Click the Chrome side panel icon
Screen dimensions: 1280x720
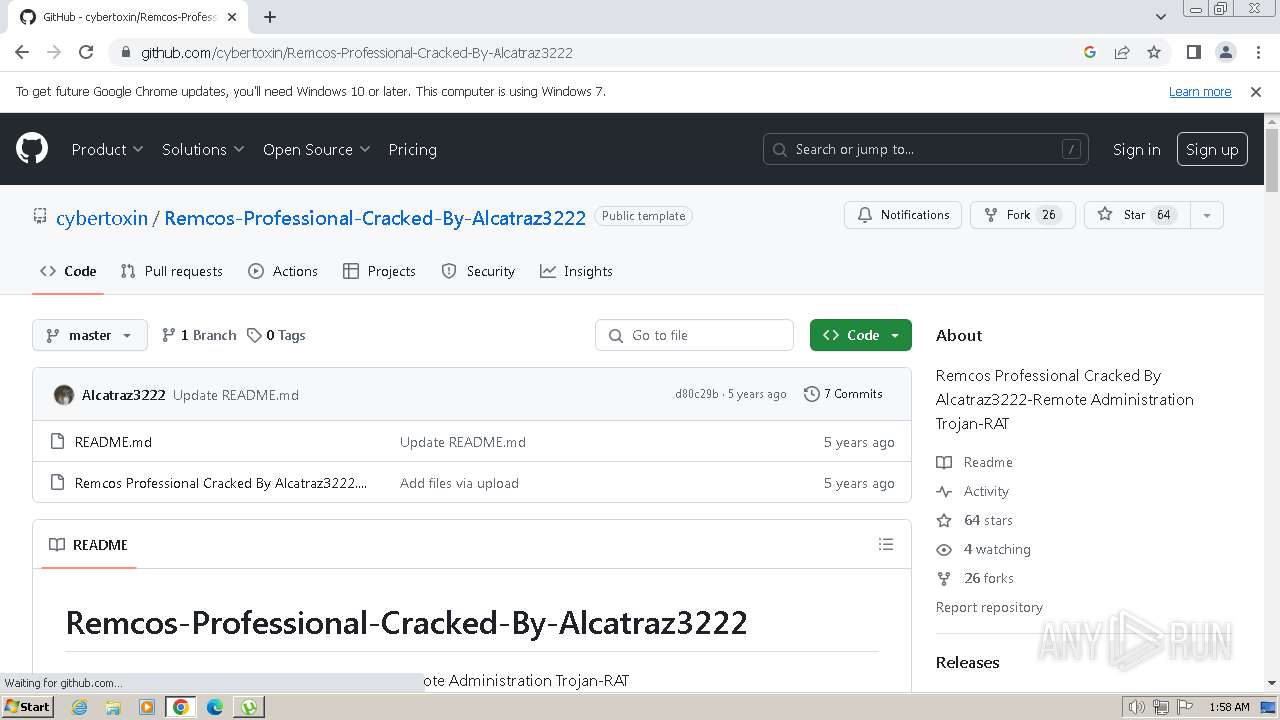(x=1193, y=52)
